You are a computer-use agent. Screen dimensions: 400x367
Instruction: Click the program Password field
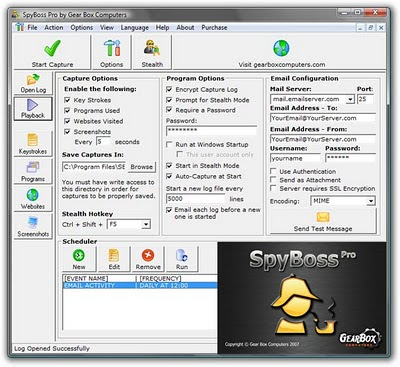point(211,130)
